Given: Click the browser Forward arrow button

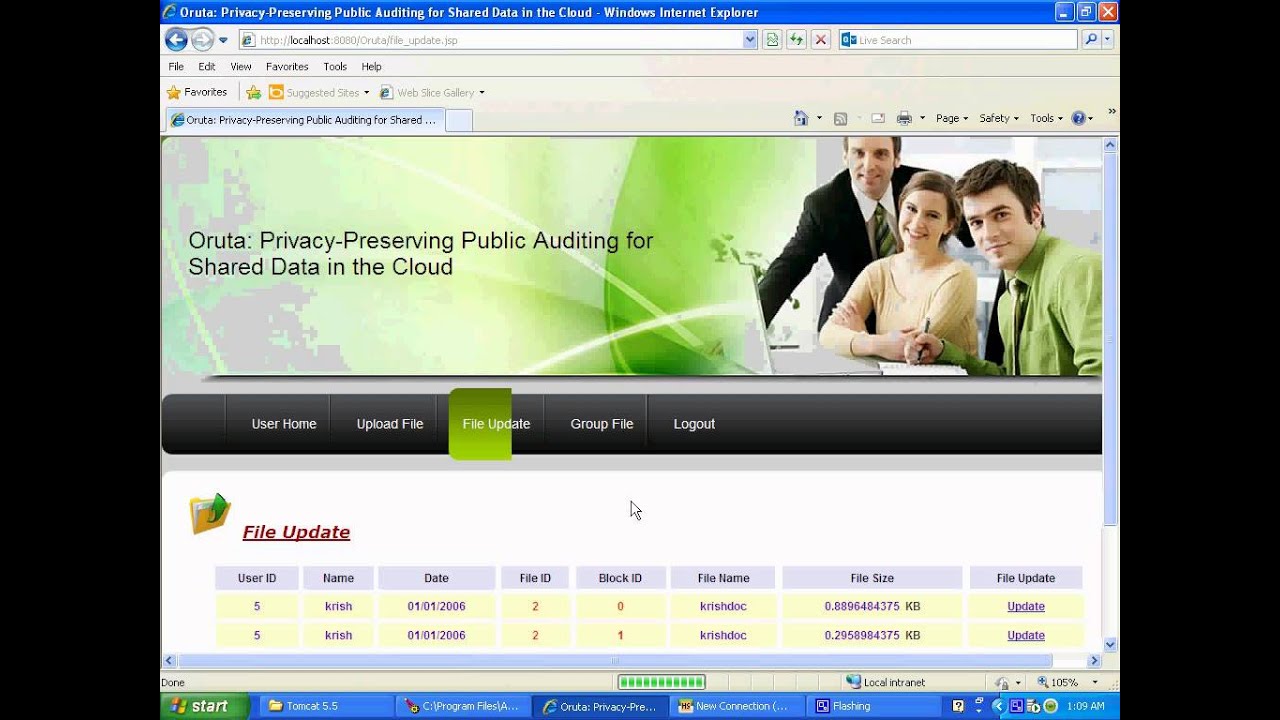Looking at the screenshot, I should click(x=202, y=40).
